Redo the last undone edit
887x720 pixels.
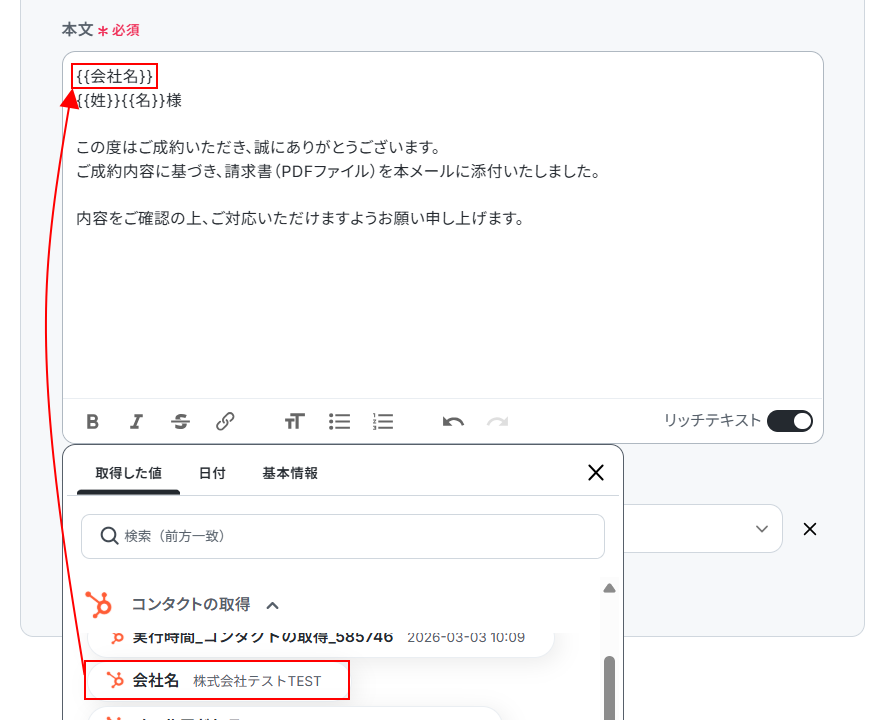coord(498,421)
